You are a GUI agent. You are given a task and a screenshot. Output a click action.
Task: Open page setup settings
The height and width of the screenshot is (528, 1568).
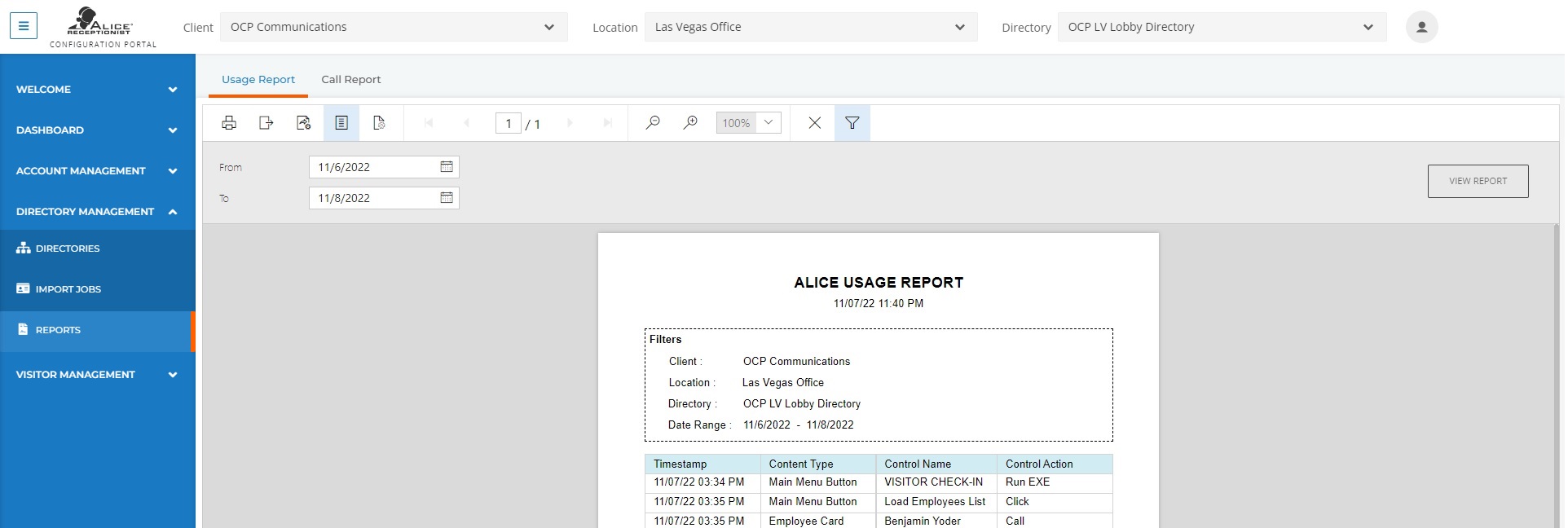(x=379, y=123)
